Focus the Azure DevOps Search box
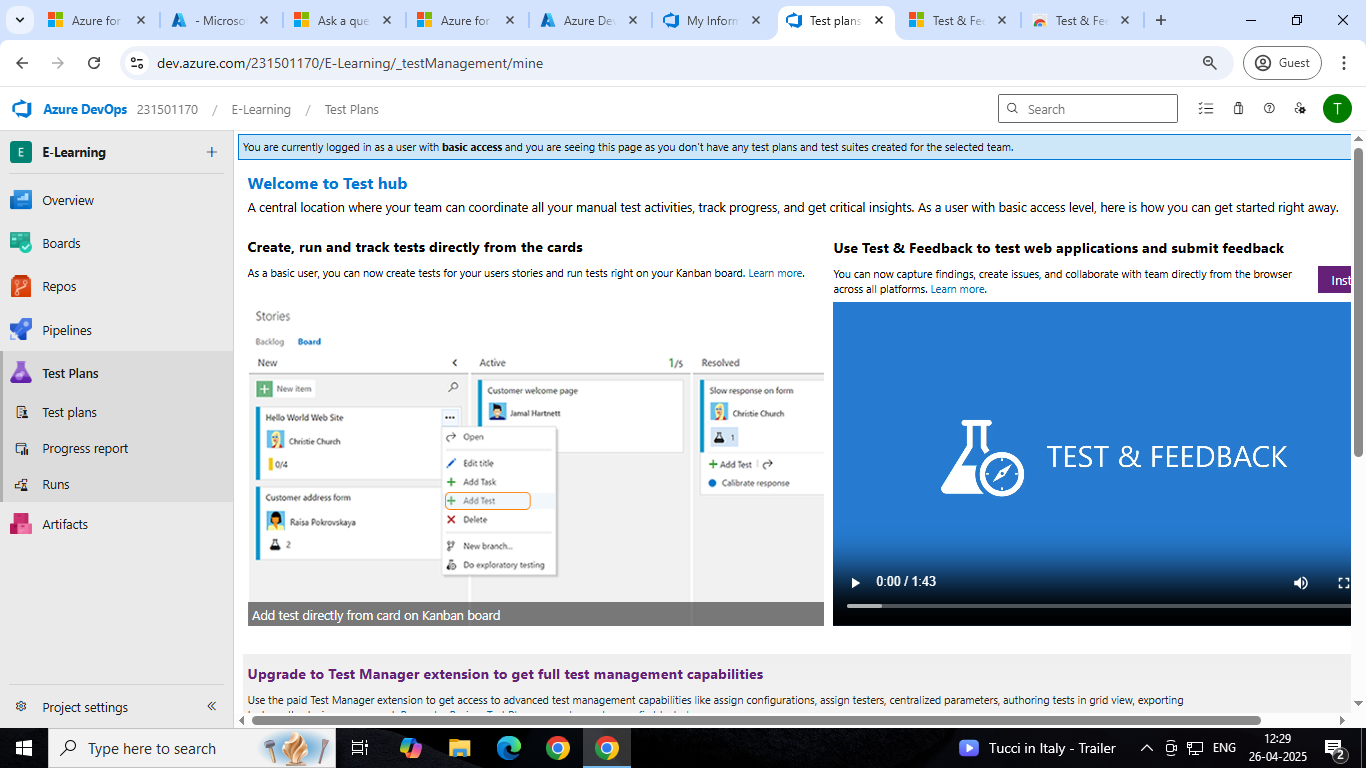 1088,109
